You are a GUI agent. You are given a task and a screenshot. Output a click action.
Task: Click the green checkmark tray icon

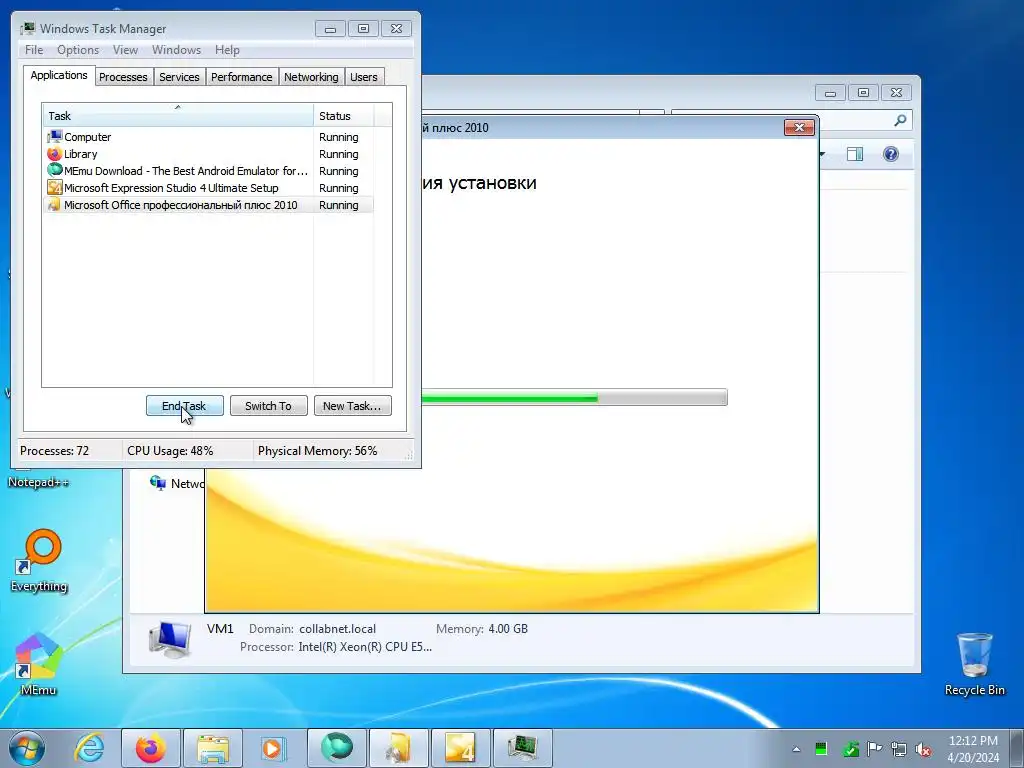850,749
